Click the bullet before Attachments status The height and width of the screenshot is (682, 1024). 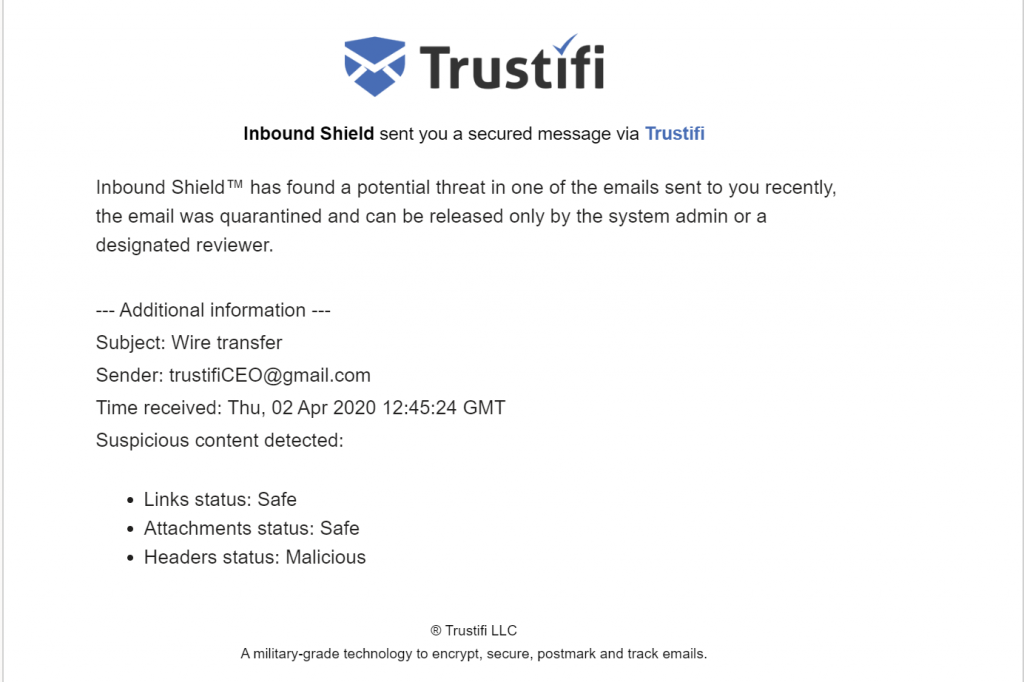(131, 529)
